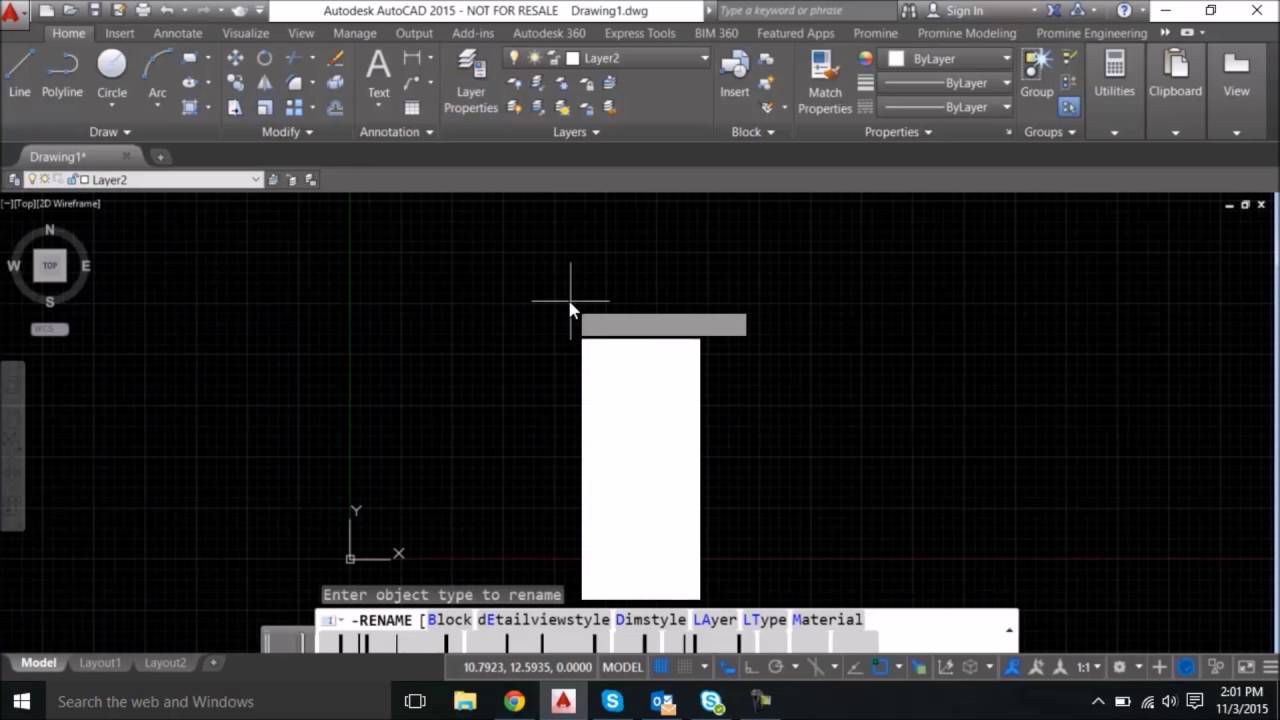1280x720 pixels.
Task: Toggle lock icon for Layer2
Action: (x=554, y=58)
